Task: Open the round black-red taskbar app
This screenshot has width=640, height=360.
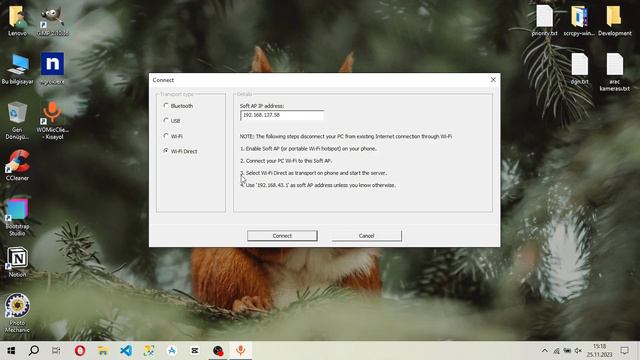Action: [x=218, y=351]
